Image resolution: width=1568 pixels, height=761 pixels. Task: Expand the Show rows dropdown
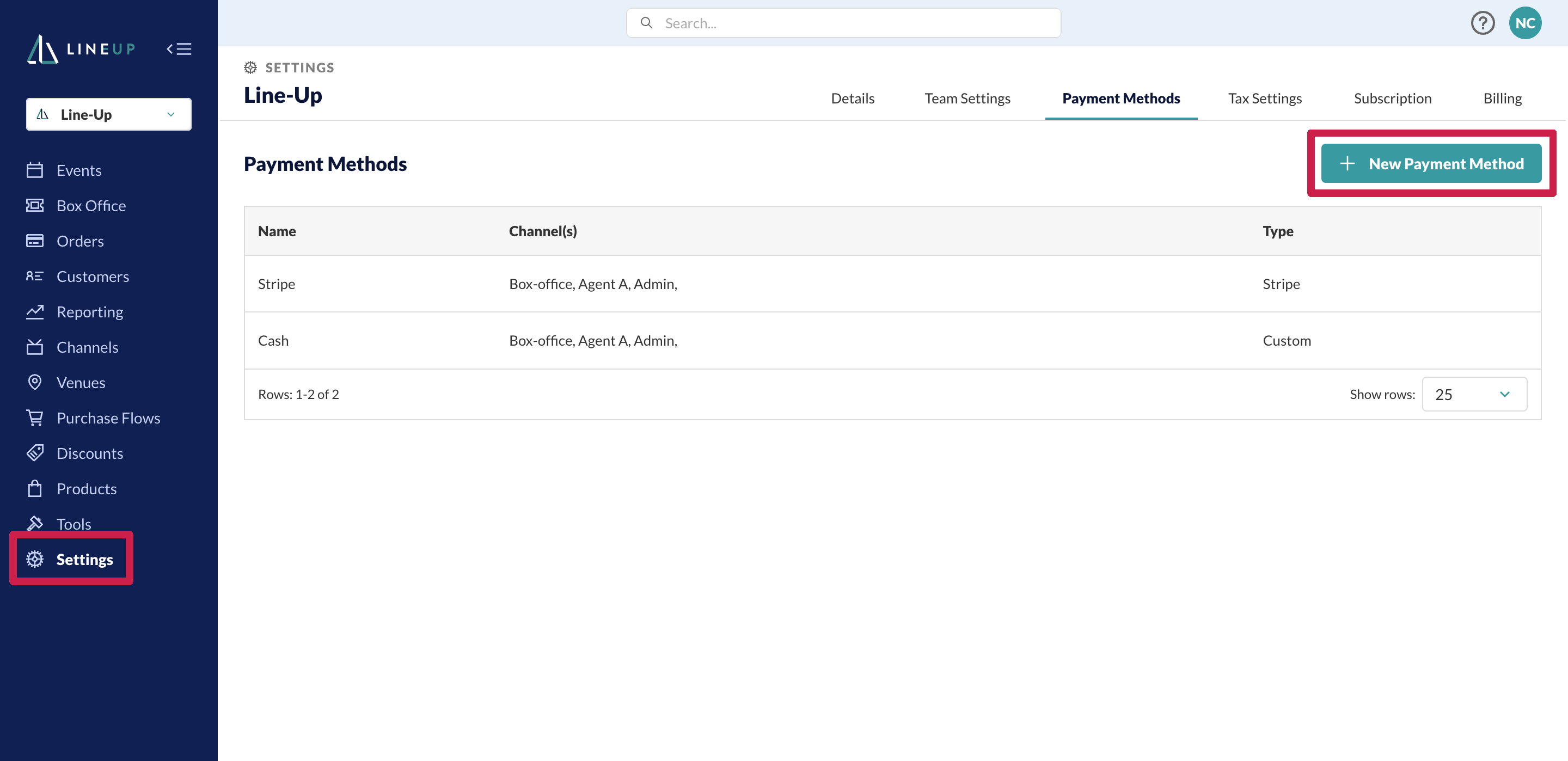click(1474, 394)
